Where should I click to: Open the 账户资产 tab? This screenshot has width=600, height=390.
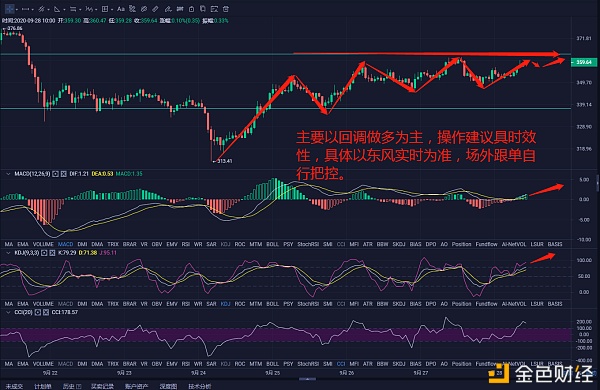pyautogui.click(x=136, y=386)
